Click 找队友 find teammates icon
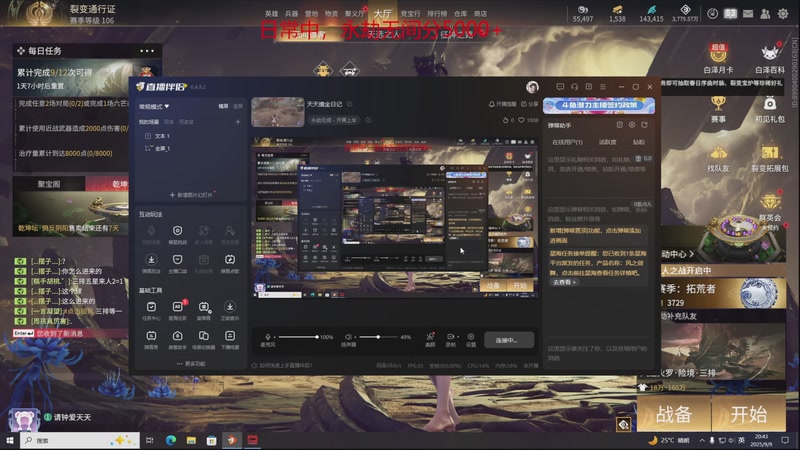 coord(718,159)
